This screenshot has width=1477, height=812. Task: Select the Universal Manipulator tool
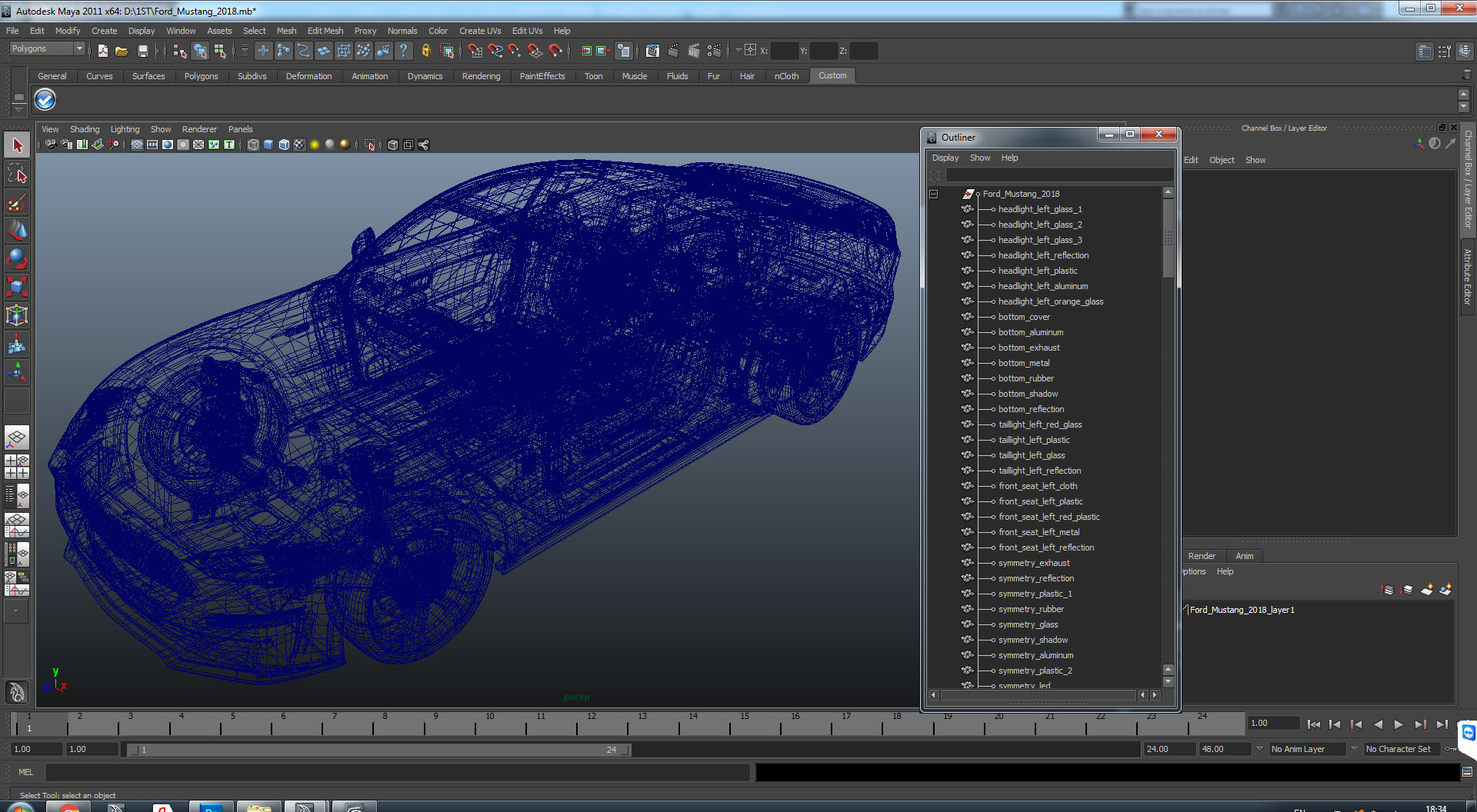[17, 315]
